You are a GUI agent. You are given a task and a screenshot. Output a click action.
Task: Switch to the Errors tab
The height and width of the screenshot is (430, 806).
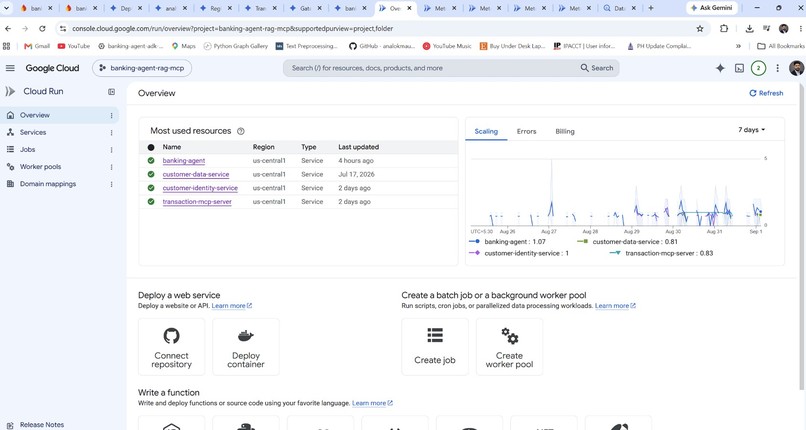(x=526, y=131)
